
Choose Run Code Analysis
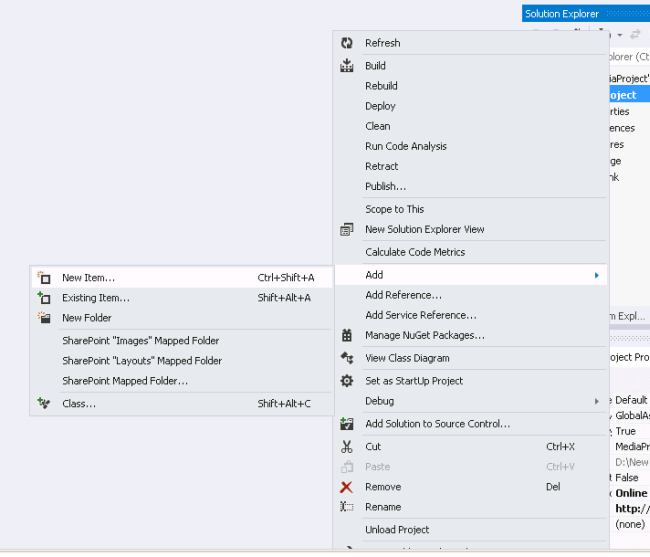tap(406, 146)
